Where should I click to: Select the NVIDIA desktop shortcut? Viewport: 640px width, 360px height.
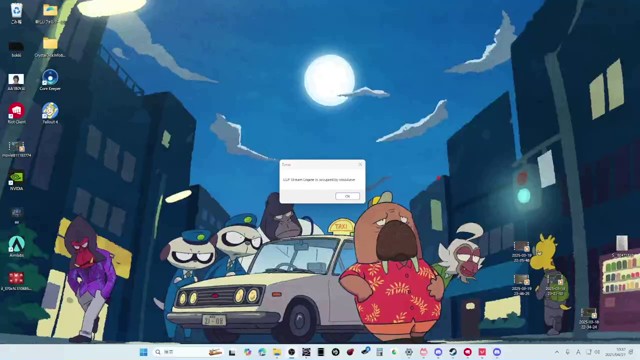[16, 180]
